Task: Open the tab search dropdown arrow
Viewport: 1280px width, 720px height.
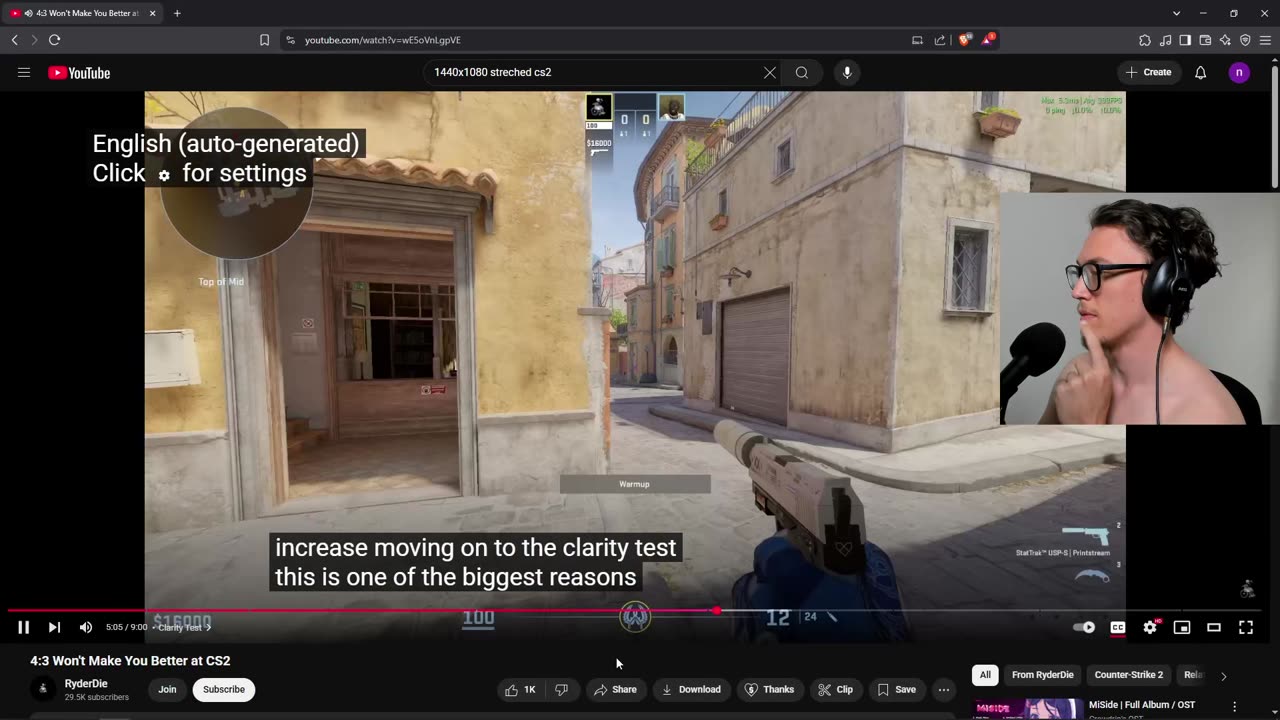Action: tap(1176, 13)
